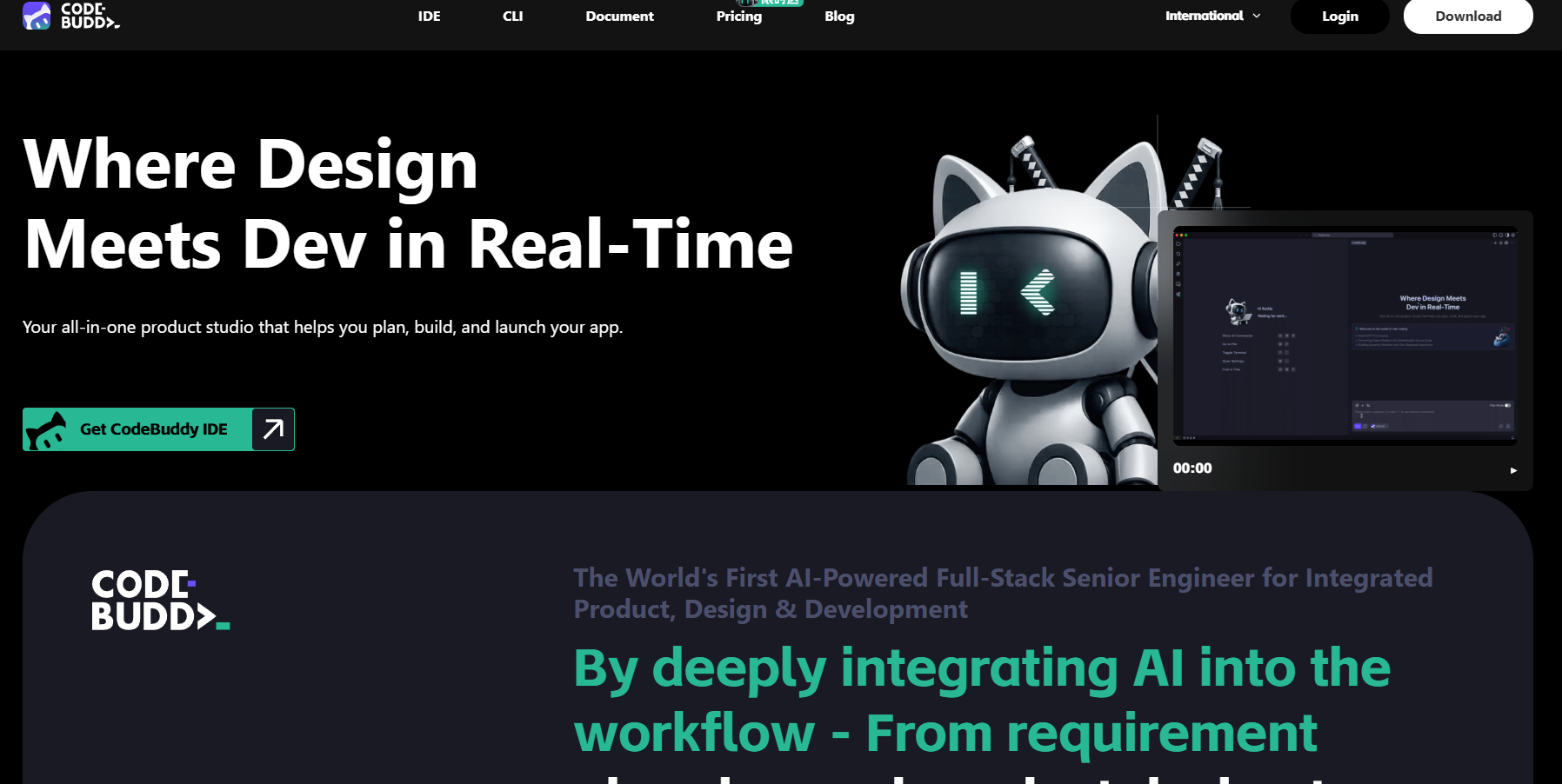Expand the International region dropdown
The height and width of the screenshot is (784, 1562).
[x=1212, y=16]
